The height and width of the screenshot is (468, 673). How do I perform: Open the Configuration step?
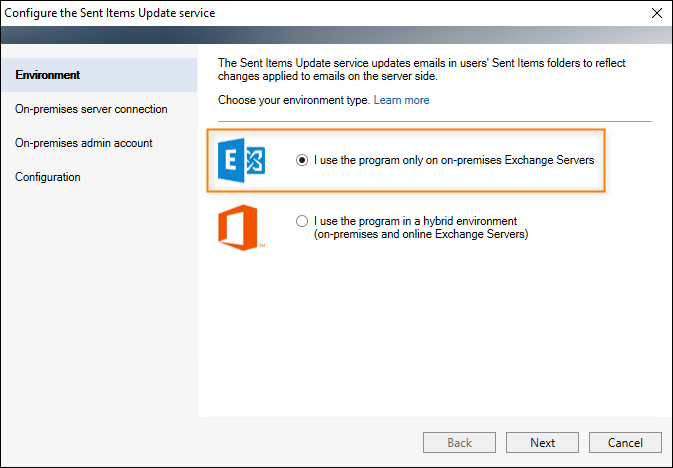point(48,177)
